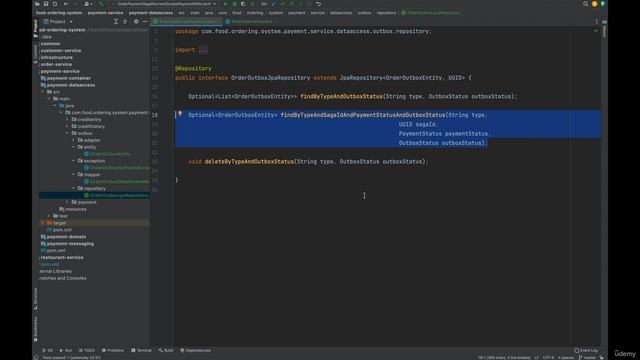Click Project tab on left sidebar

(36, 29)
